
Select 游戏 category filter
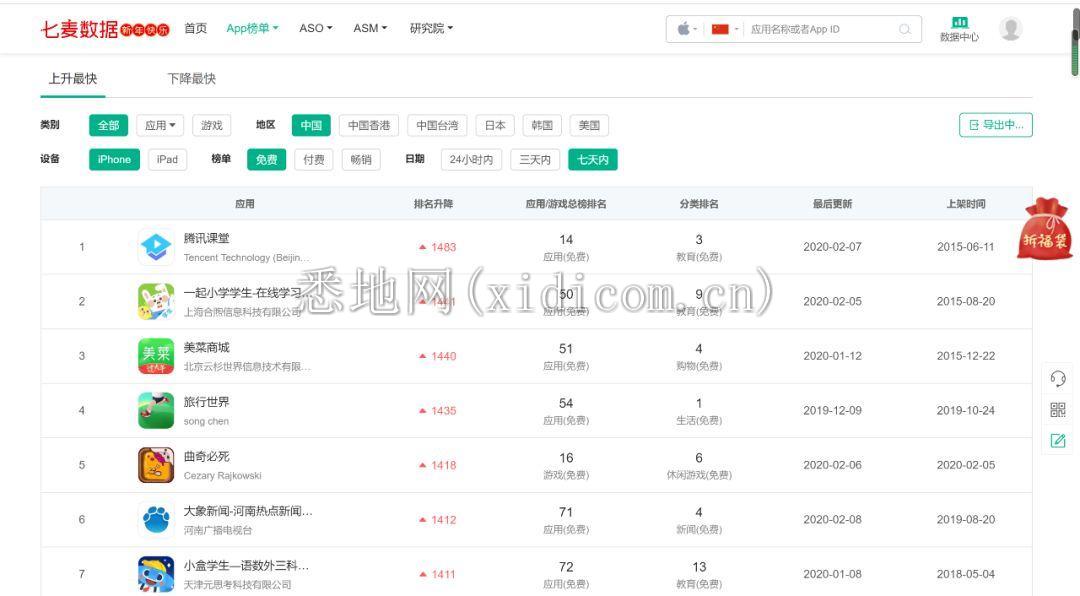click(x=211, y=125)
